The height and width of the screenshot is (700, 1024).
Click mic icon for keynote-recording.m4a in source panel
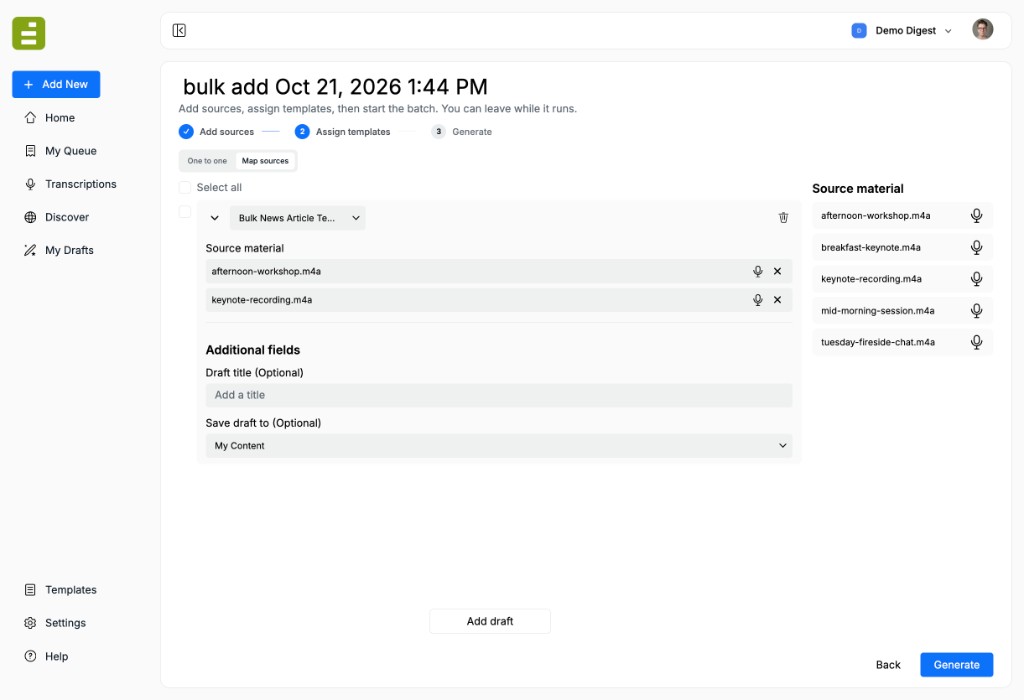(976, 279)
